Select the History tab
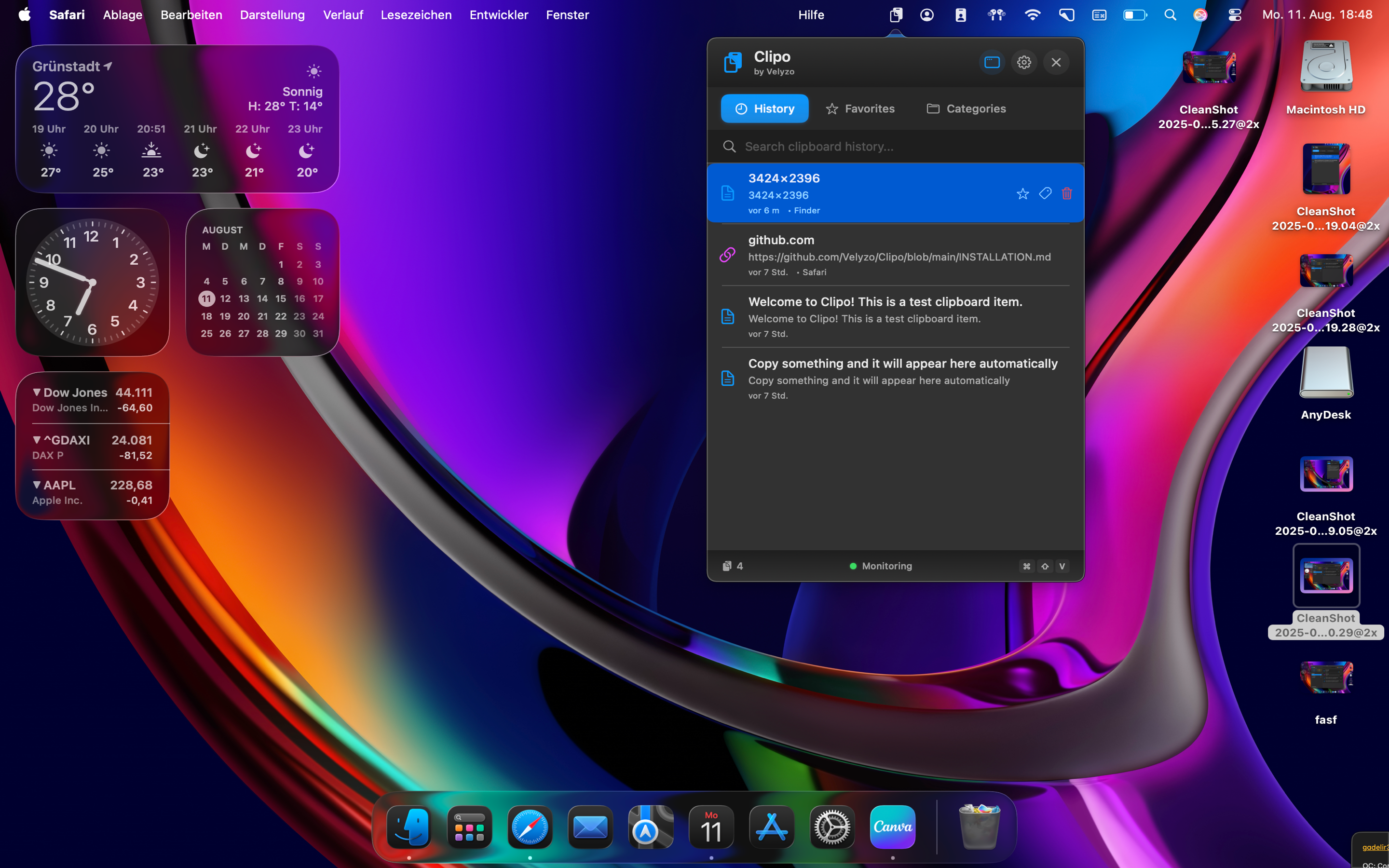The image size is (1389, 868). point(764,108)
